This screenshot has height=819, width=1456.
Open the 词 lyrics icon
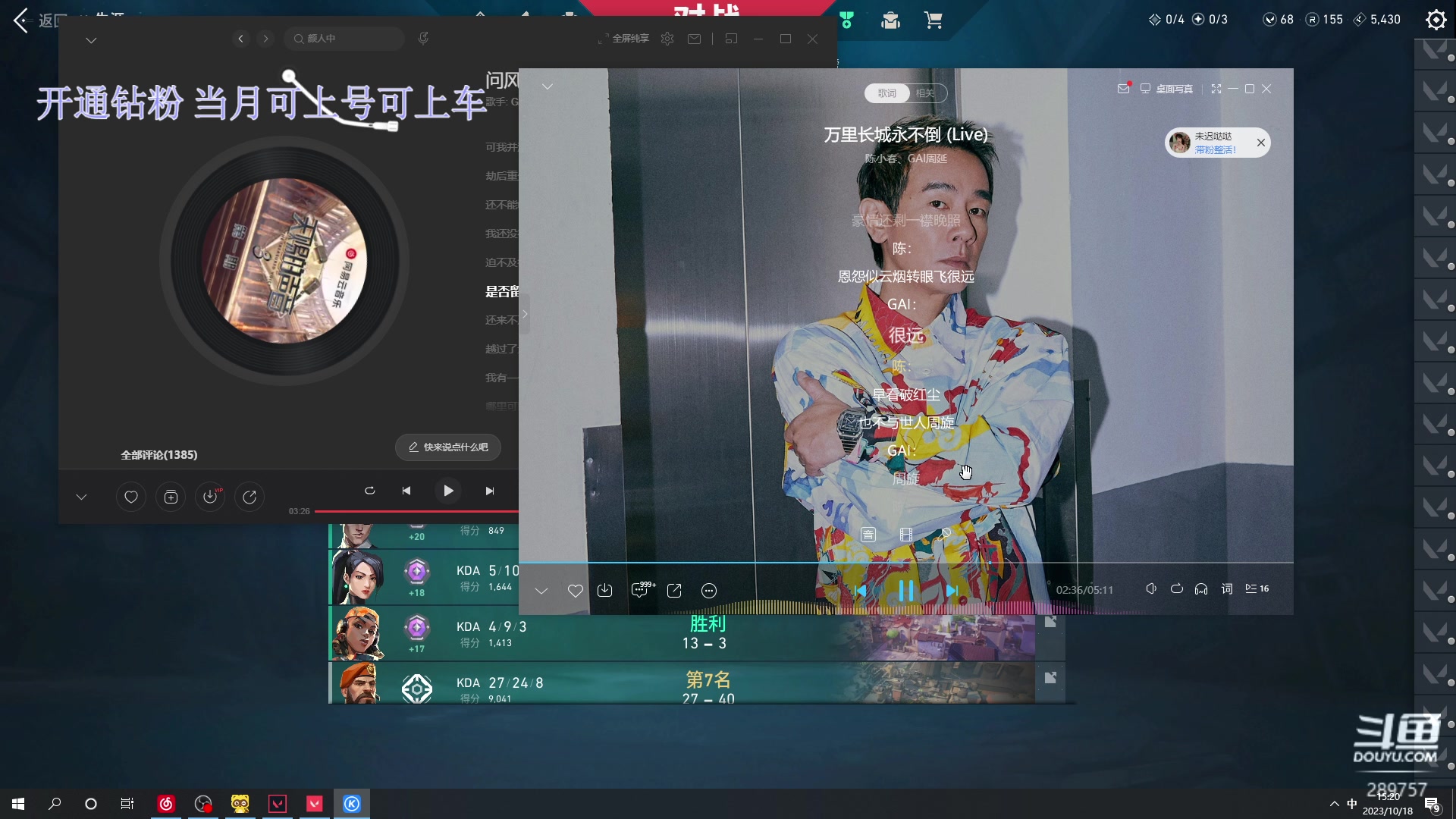point(1226,588)
